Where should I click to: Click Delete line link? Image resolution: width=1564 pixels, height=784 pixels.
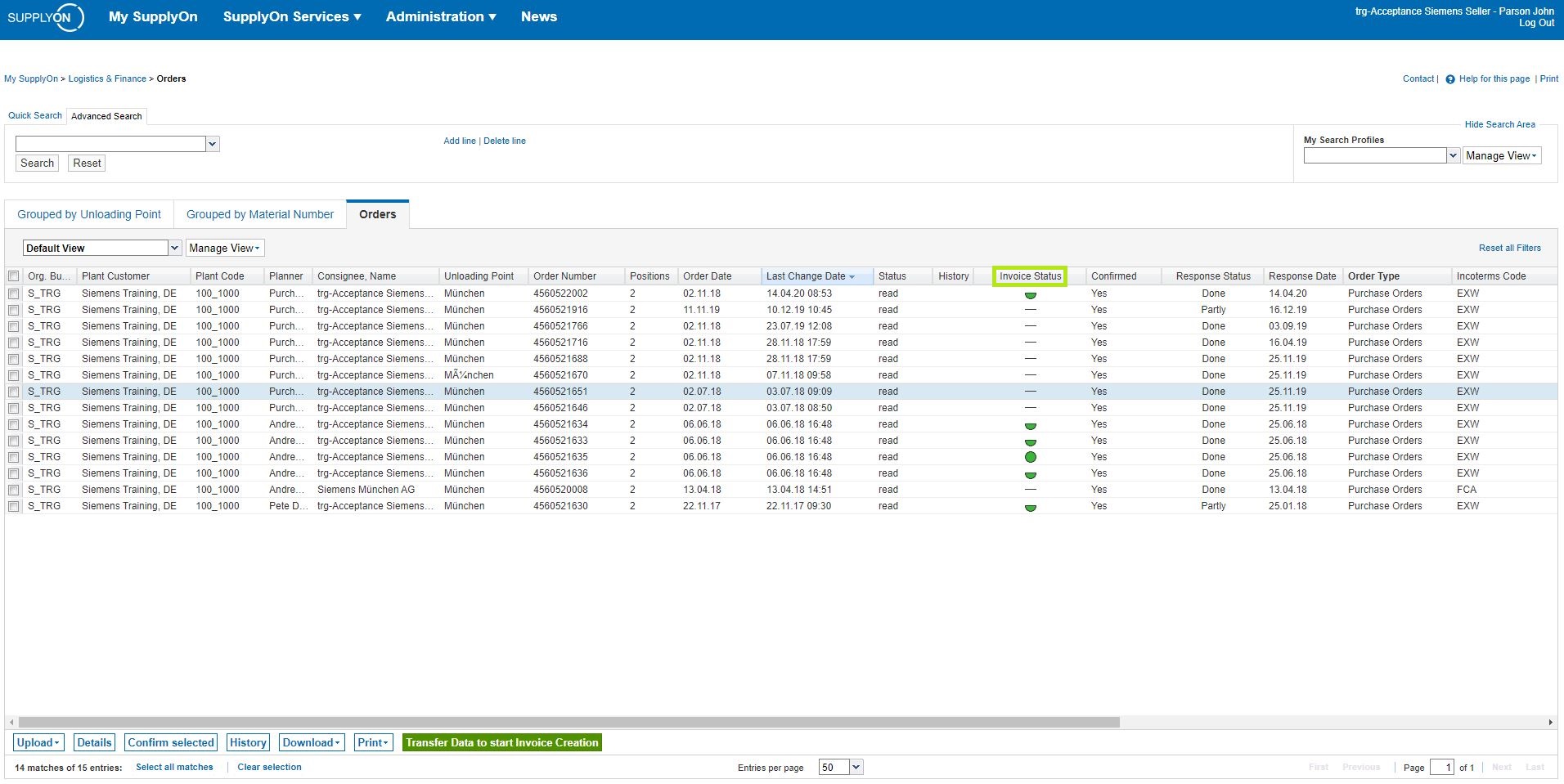click(505, 141)
